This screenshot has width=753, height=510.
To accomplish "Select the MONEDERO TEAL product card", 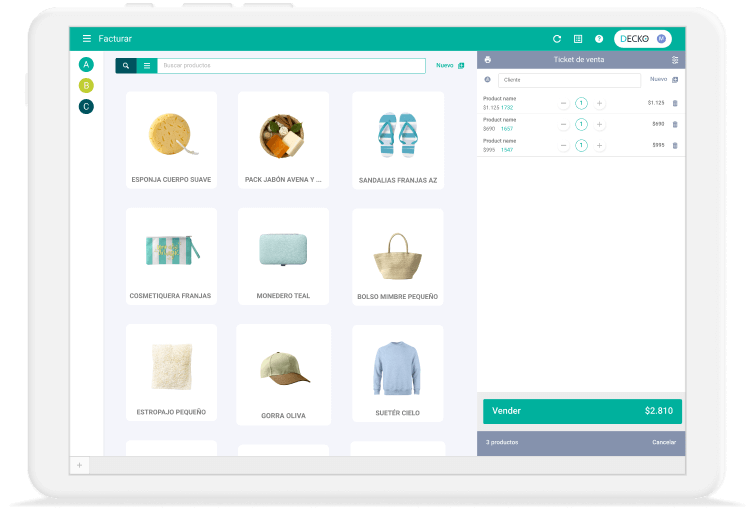I will pos(283,256).
